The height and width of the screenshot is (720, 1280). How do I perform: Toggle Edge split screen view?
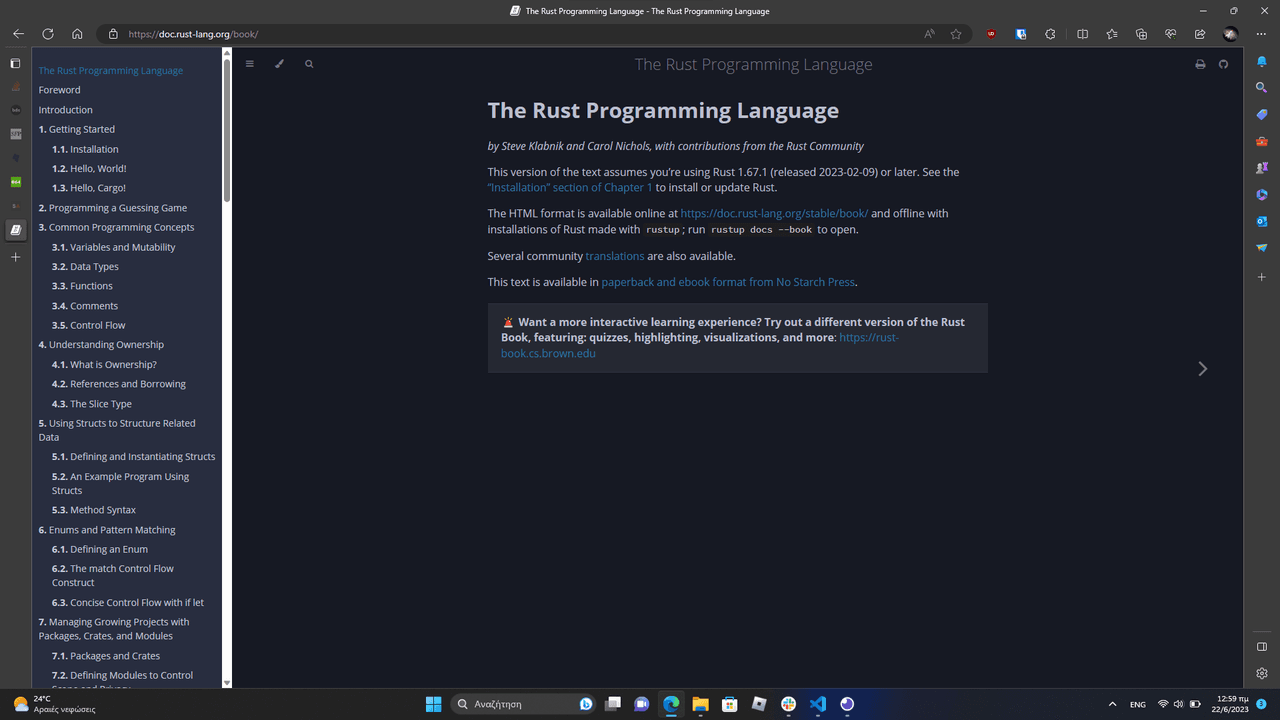tap(1082, 34)
